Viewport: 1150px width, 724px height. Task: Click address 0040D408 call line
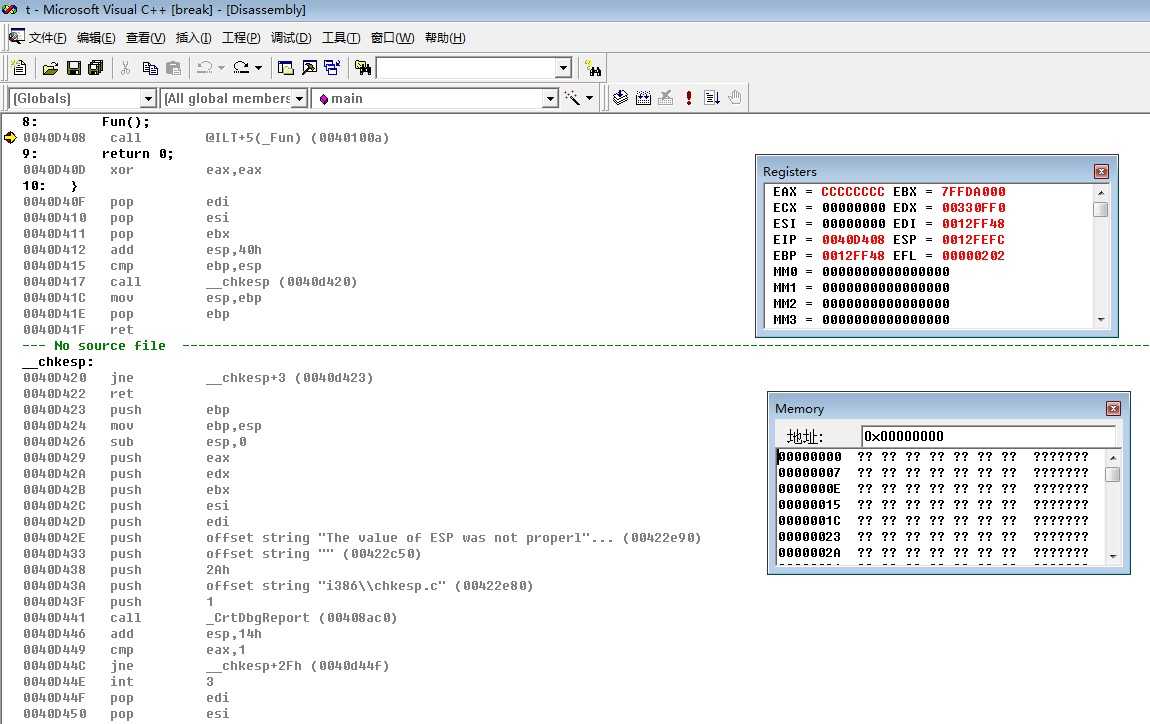pyautogui.click(x=205, y=138)
